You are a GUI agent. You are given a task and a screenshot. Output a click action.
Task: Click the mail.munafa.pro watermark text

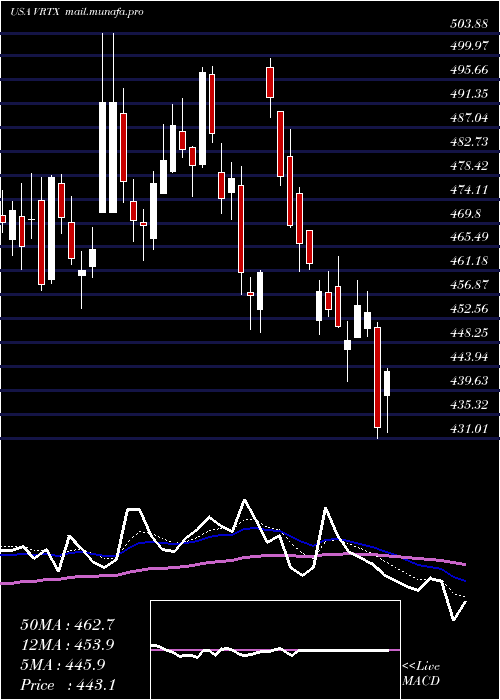104,12
